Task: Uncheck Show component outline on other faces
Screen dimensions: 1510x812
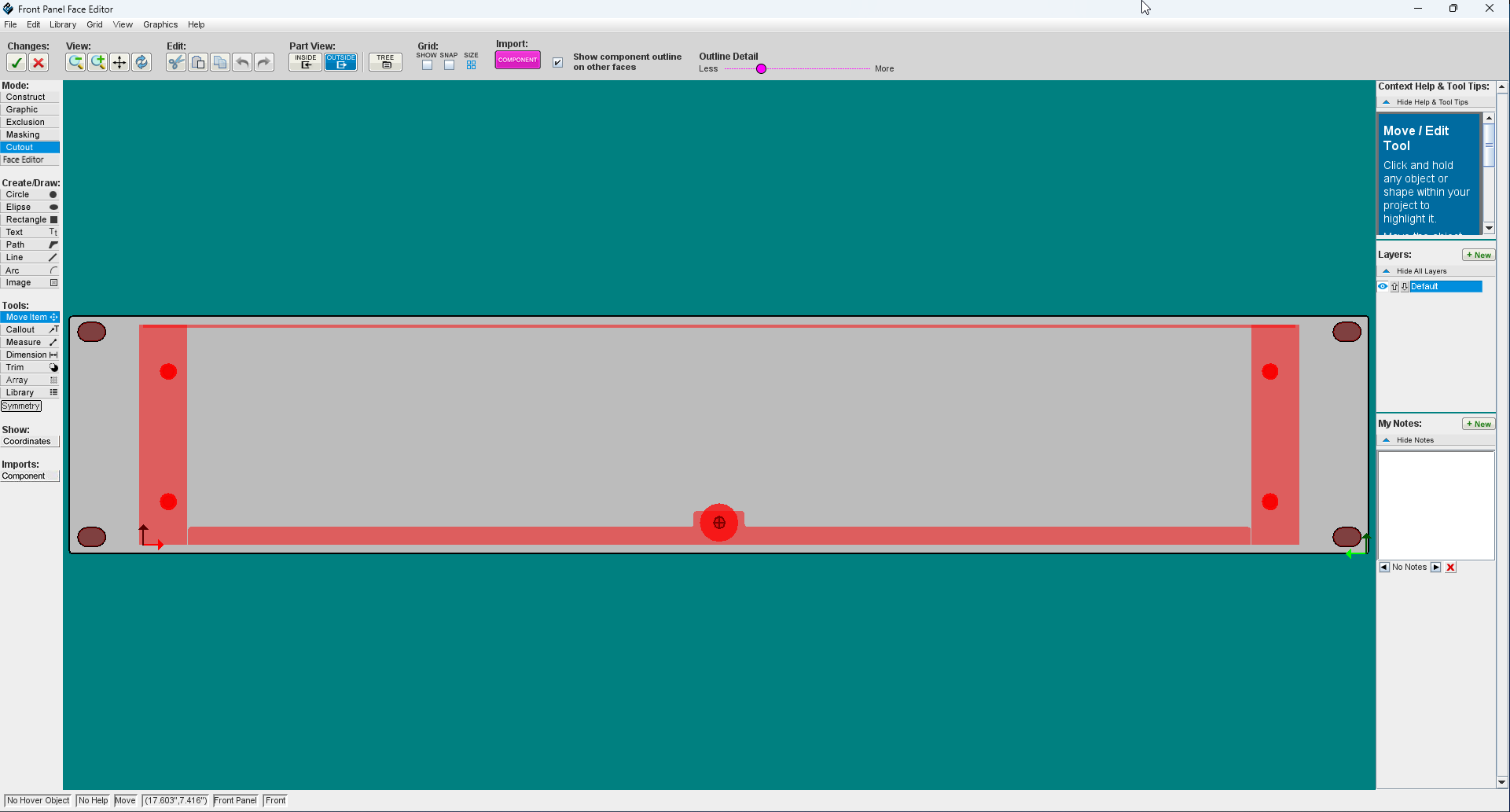Action: [x=557, y=62]
